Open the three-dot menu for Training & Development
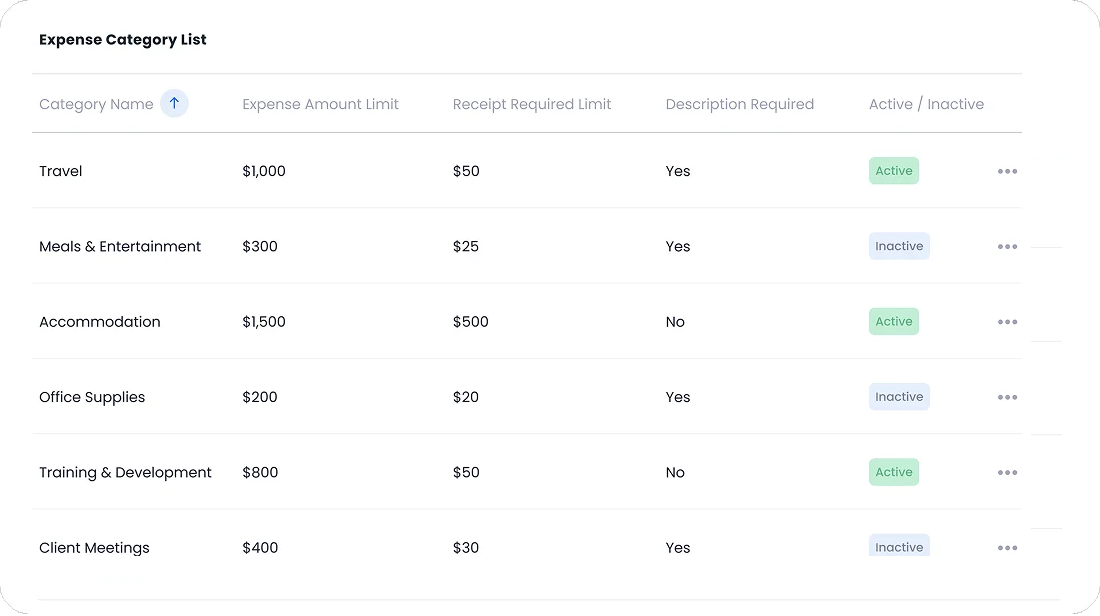This screenshot has height=616, width=1100. [1007, 473]
